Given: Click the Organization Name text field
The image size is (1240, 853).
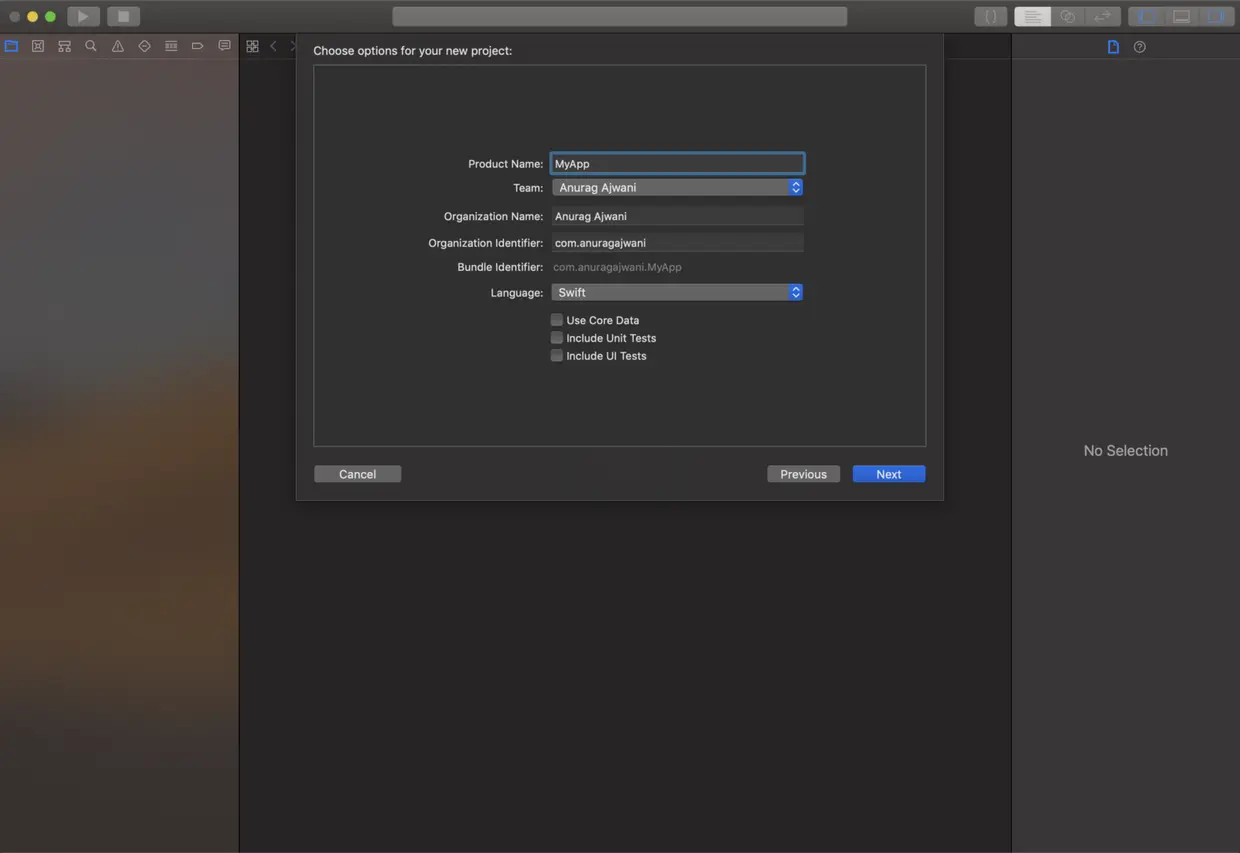Looking at the screenshot, I should coord(677,216).
